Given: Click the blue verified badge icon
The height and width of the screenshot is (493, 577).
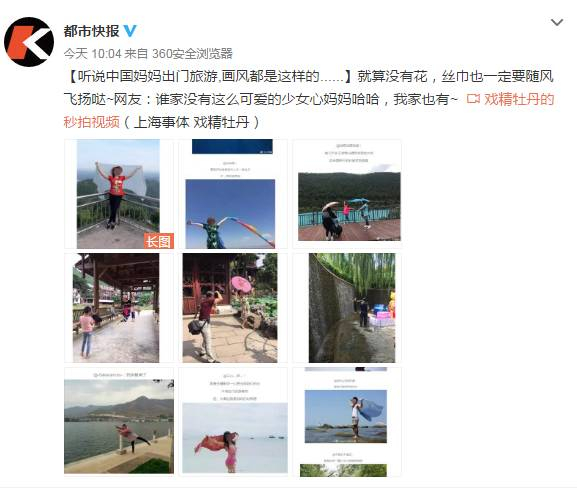Looking at the screenshot, I should click(130, 31).
